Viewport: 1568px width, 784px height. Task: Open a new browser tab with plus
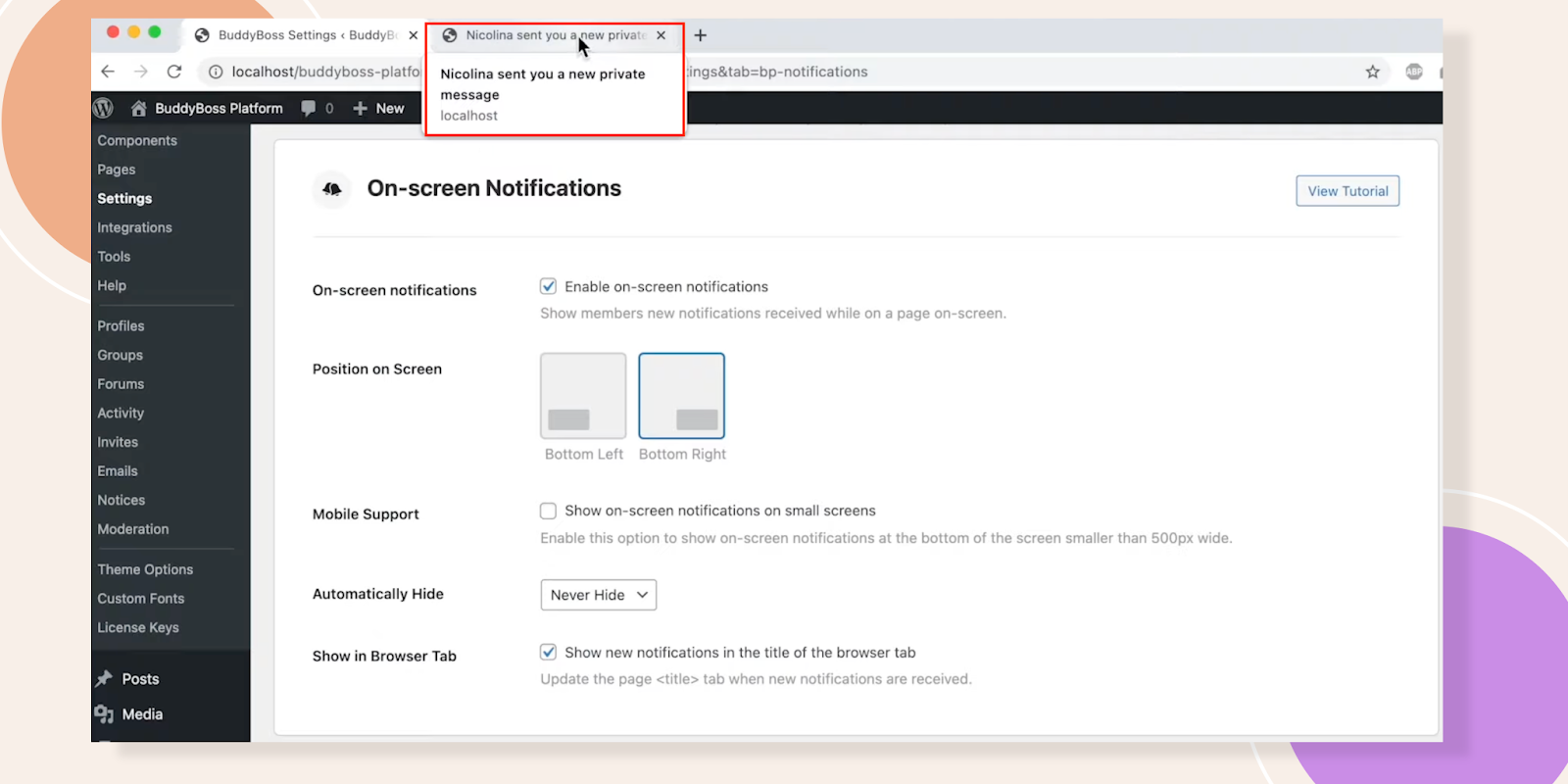tap(700, 35)
